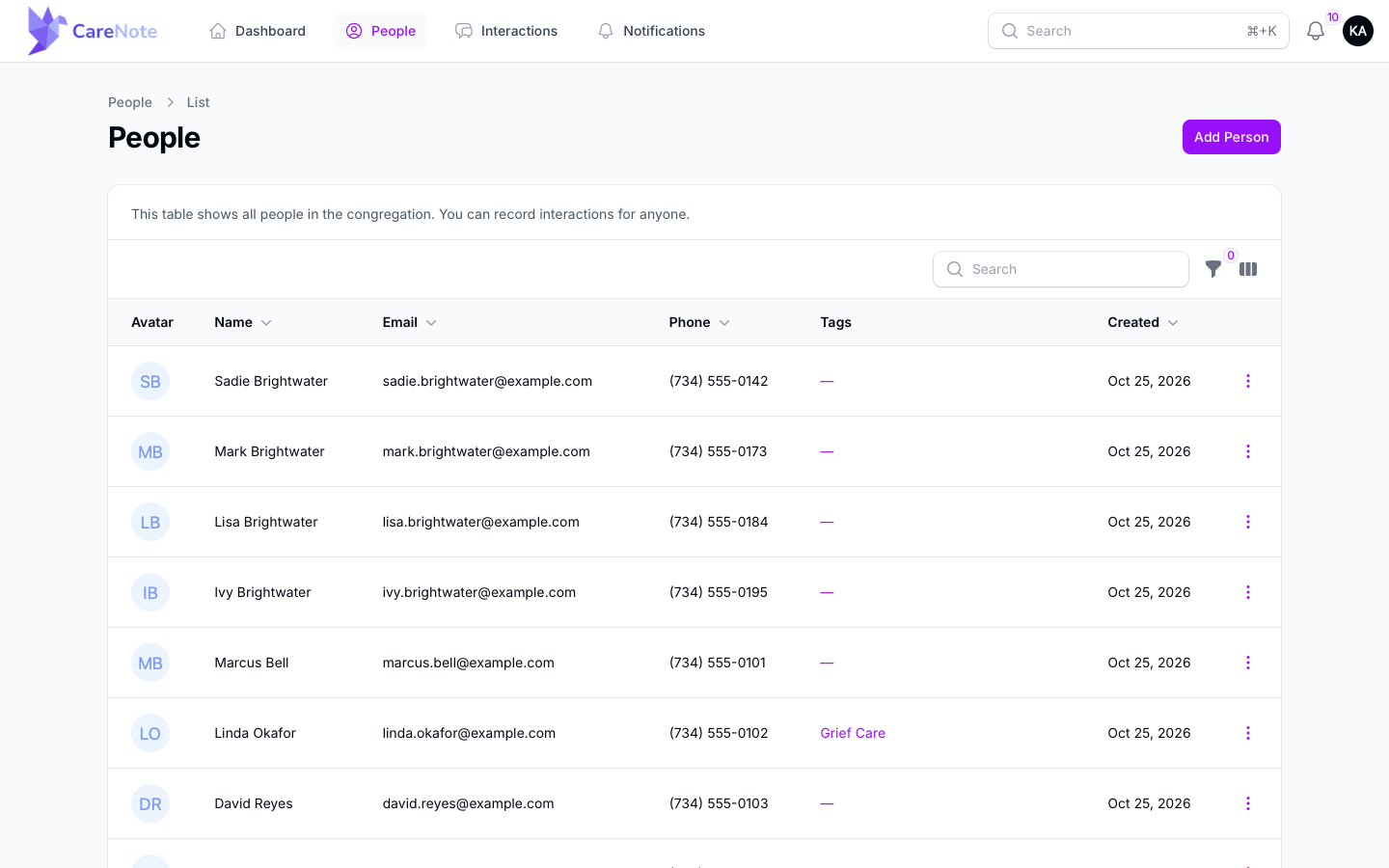
Task: Open actions menu for Marcus Bell
Action: [1248, 663]
